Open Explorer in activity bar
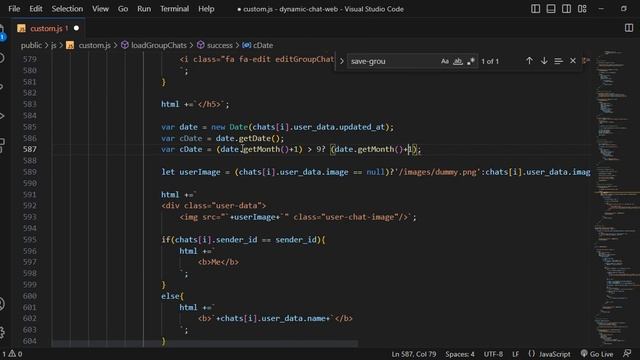640x360 pixels. [2, 32]
